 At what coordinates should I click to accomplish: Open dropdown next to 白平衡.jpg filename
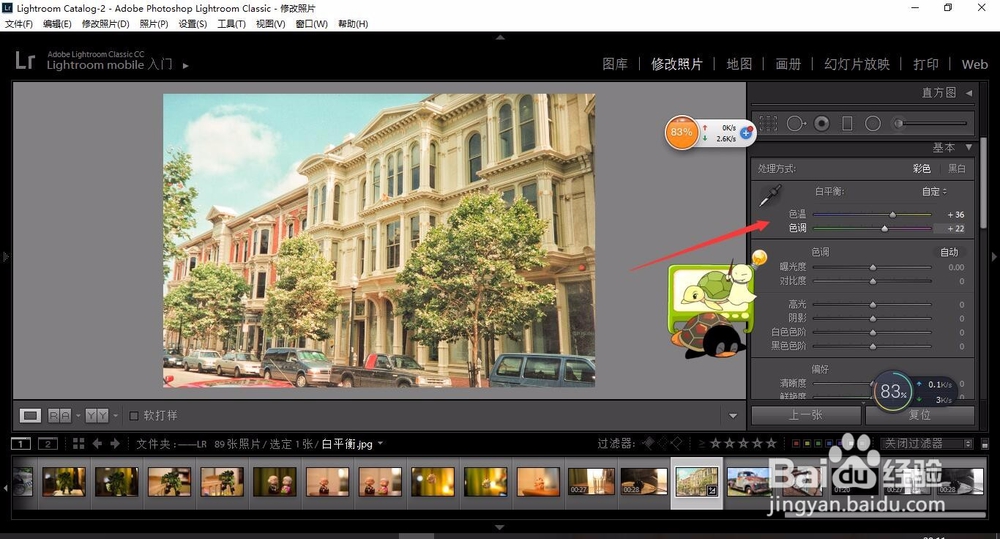click(381, 443)
